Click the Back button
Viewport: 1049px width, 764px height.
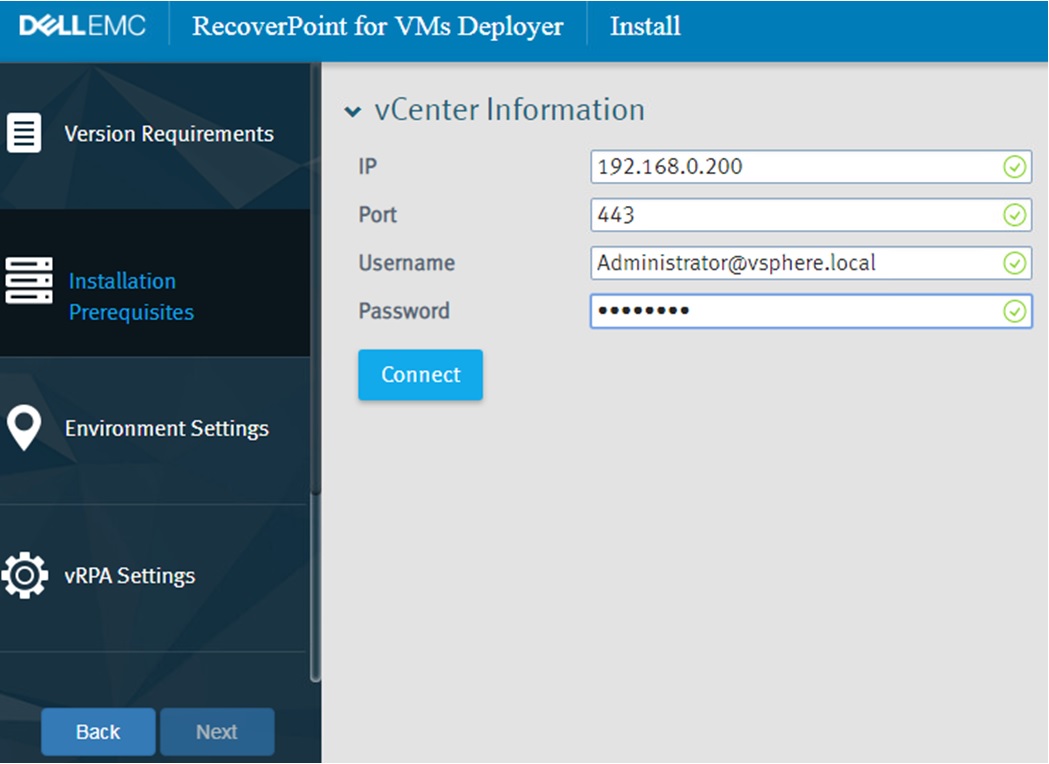pyautogui.click(x=97, y=731)
